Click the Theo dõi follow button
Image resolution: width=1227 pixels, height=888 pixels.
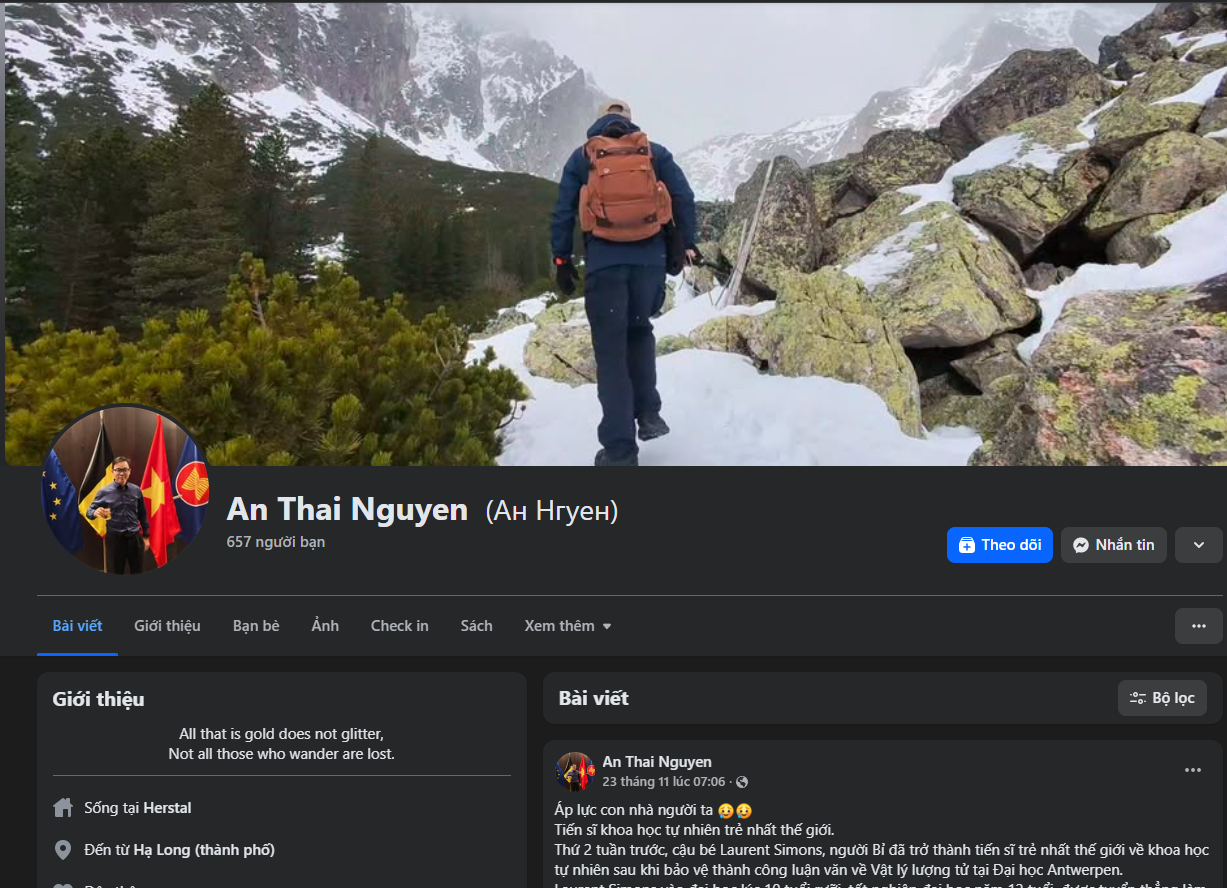[x=999, y=545]
